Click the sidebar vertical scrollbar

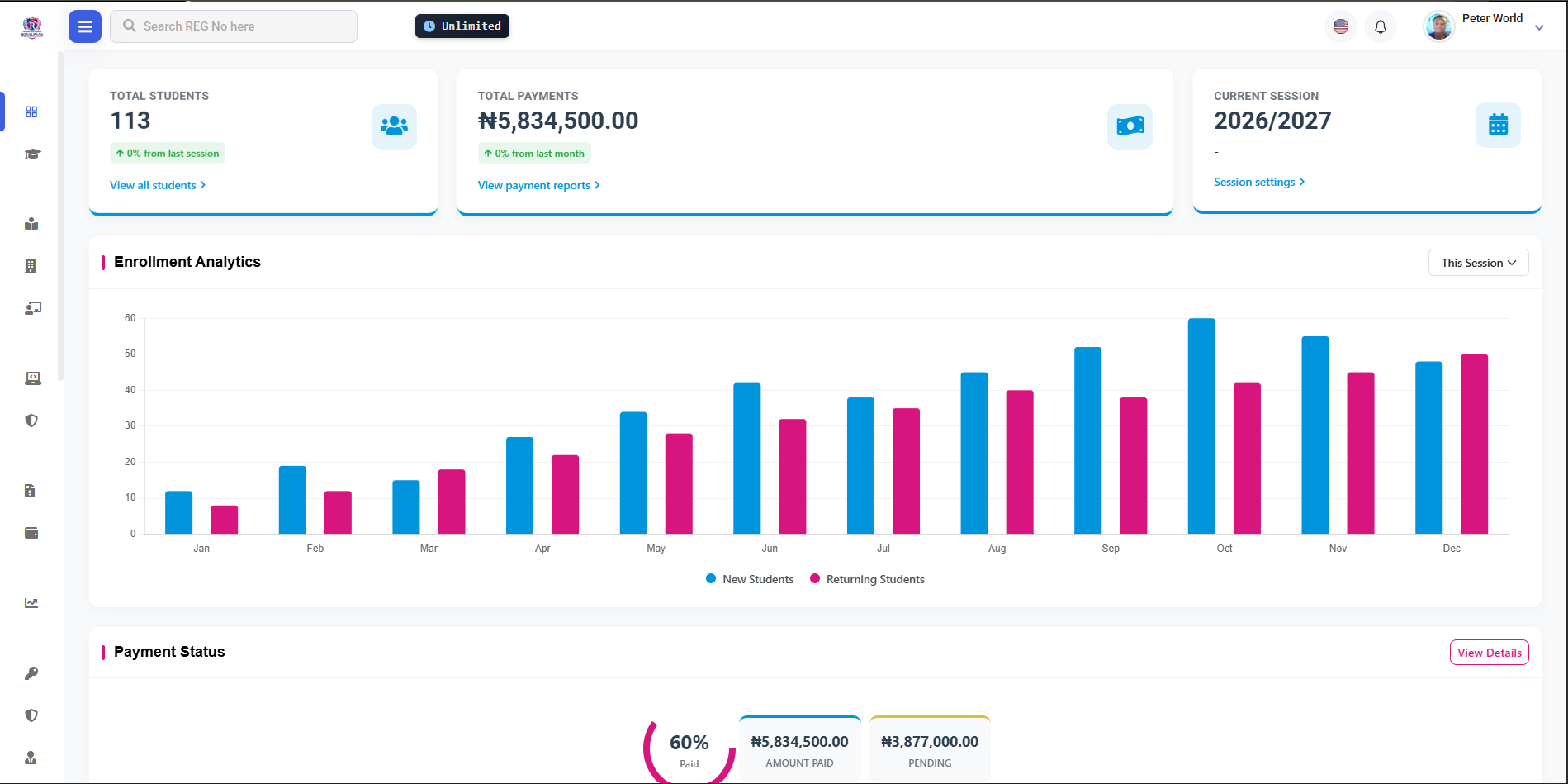[60, 215]
